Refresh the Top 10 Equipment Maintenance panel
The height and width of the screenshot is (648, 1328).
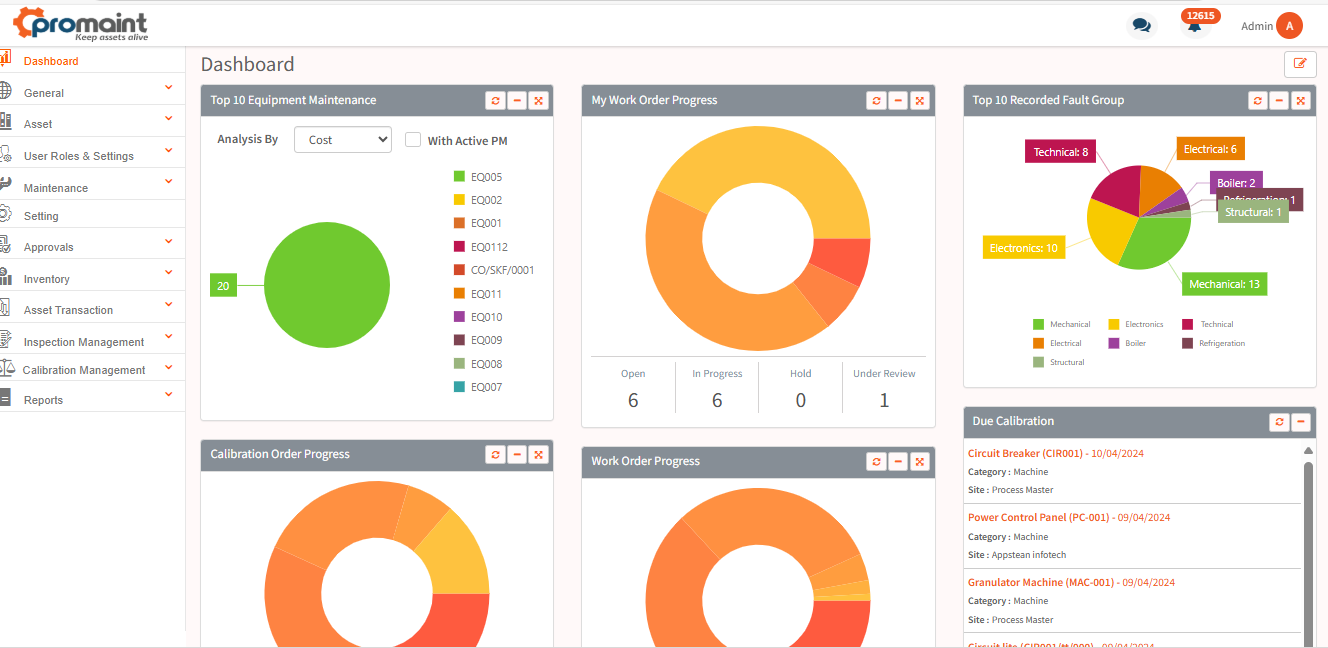coord(495,100)
